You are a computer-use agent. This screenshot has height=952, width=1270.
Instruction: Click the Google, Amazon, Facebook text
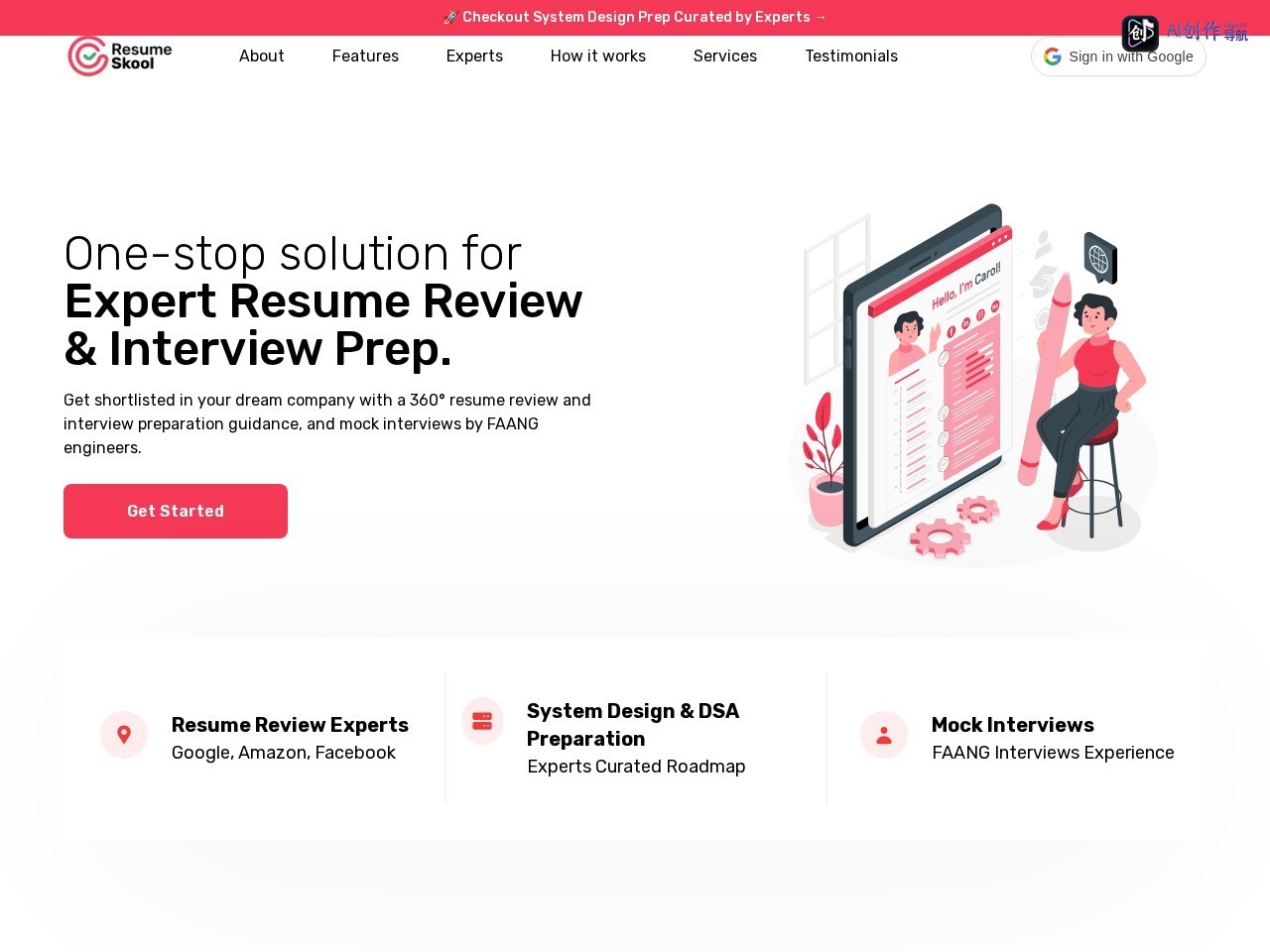[x=284, y=753]
